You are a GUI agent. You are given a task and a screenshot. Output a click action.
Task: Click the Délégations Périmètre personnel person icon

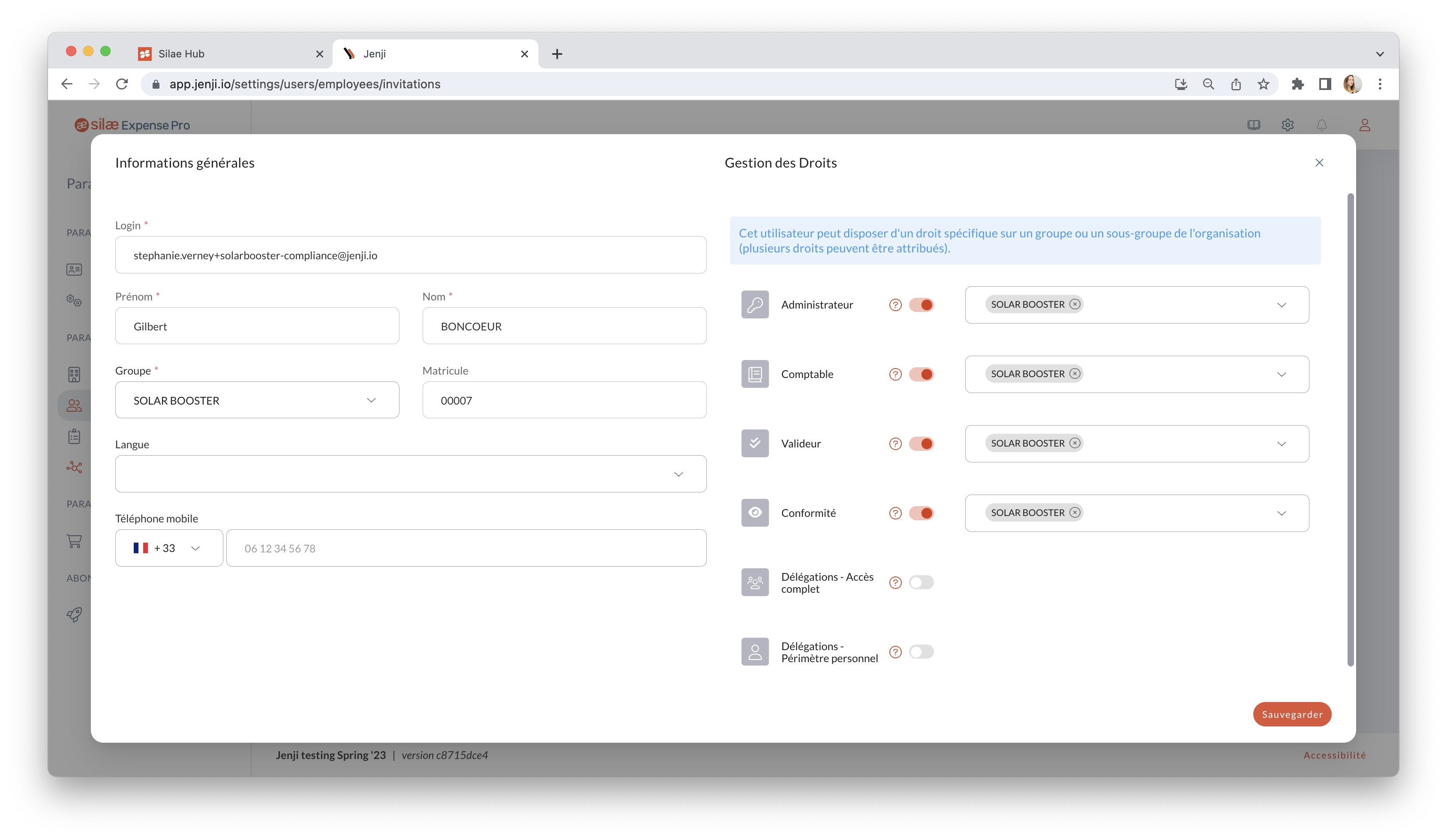[x=754, y=652]
